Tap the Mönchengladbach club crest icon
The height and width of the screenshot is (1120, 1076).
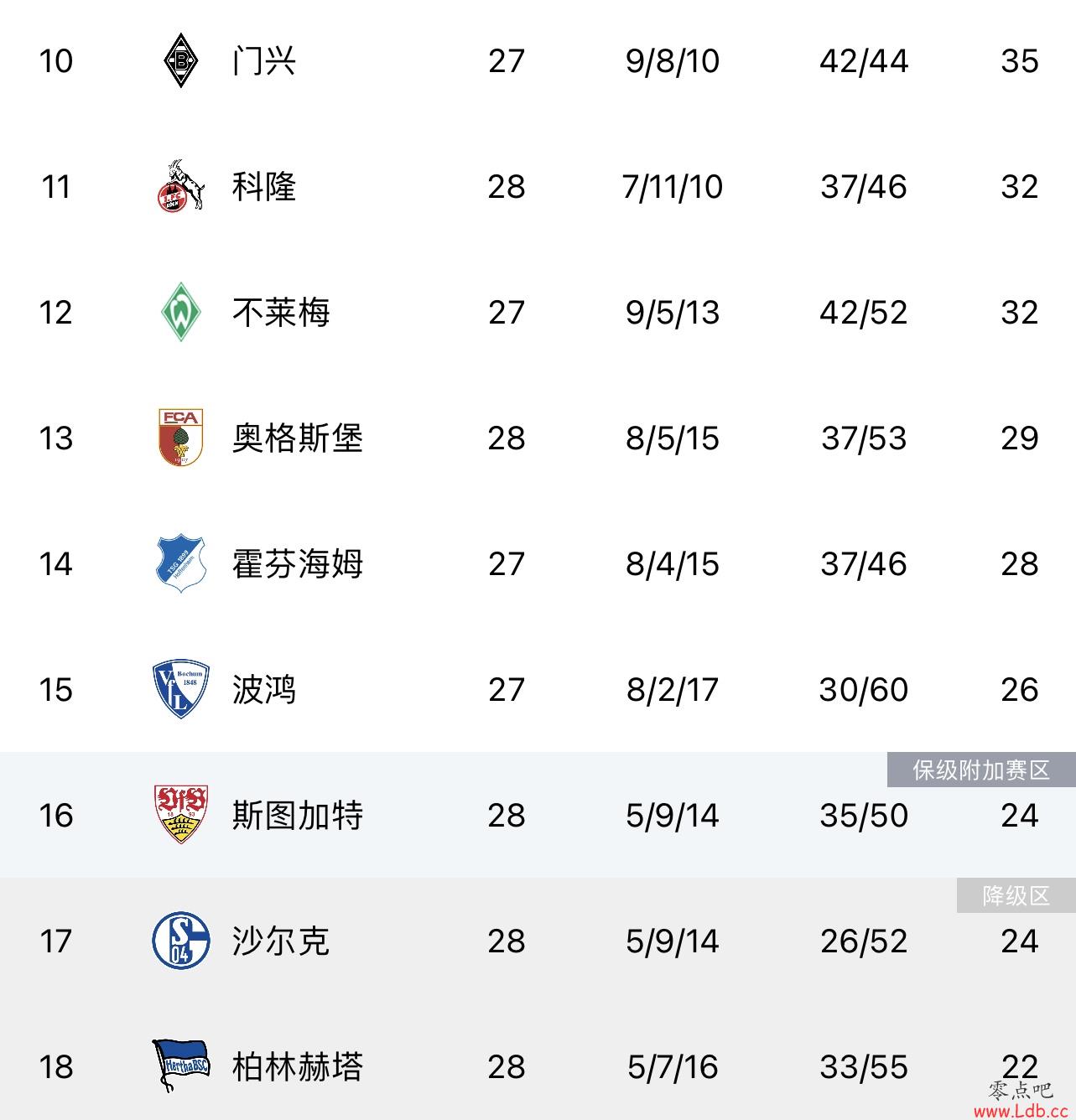(180, 60)
